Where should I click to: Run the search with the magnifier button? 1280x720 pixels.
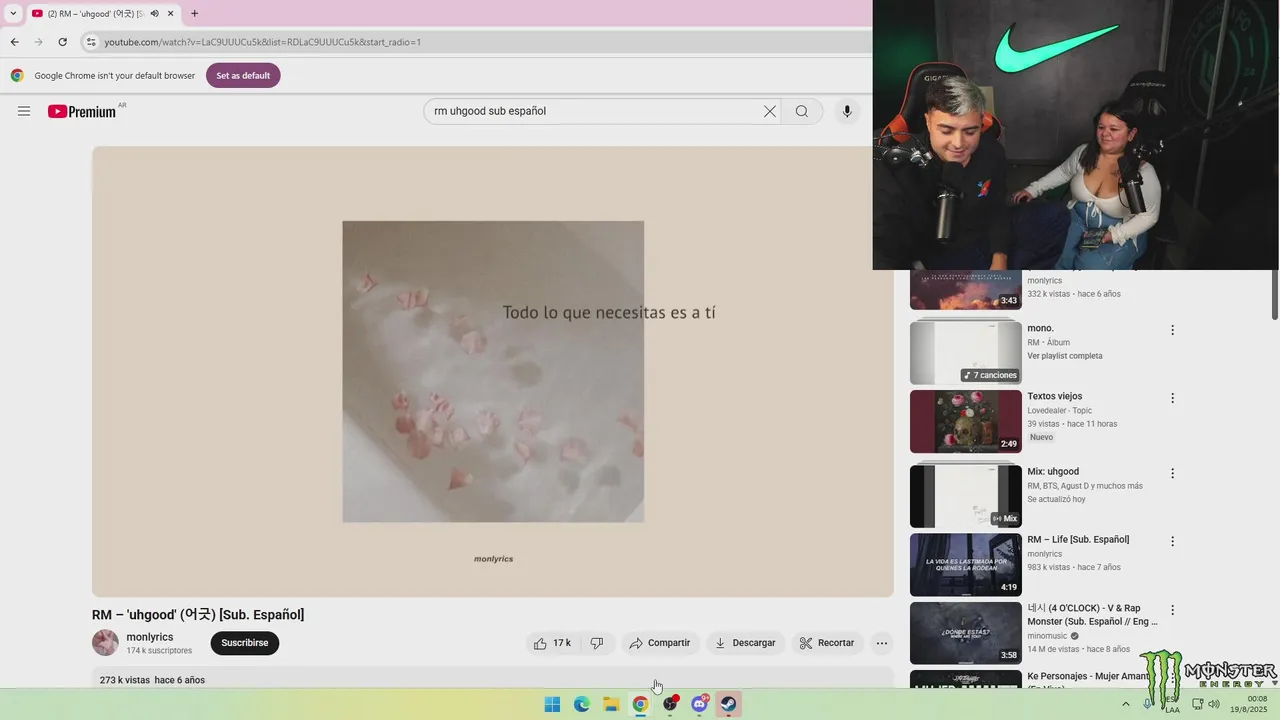(x=802, y=111)
